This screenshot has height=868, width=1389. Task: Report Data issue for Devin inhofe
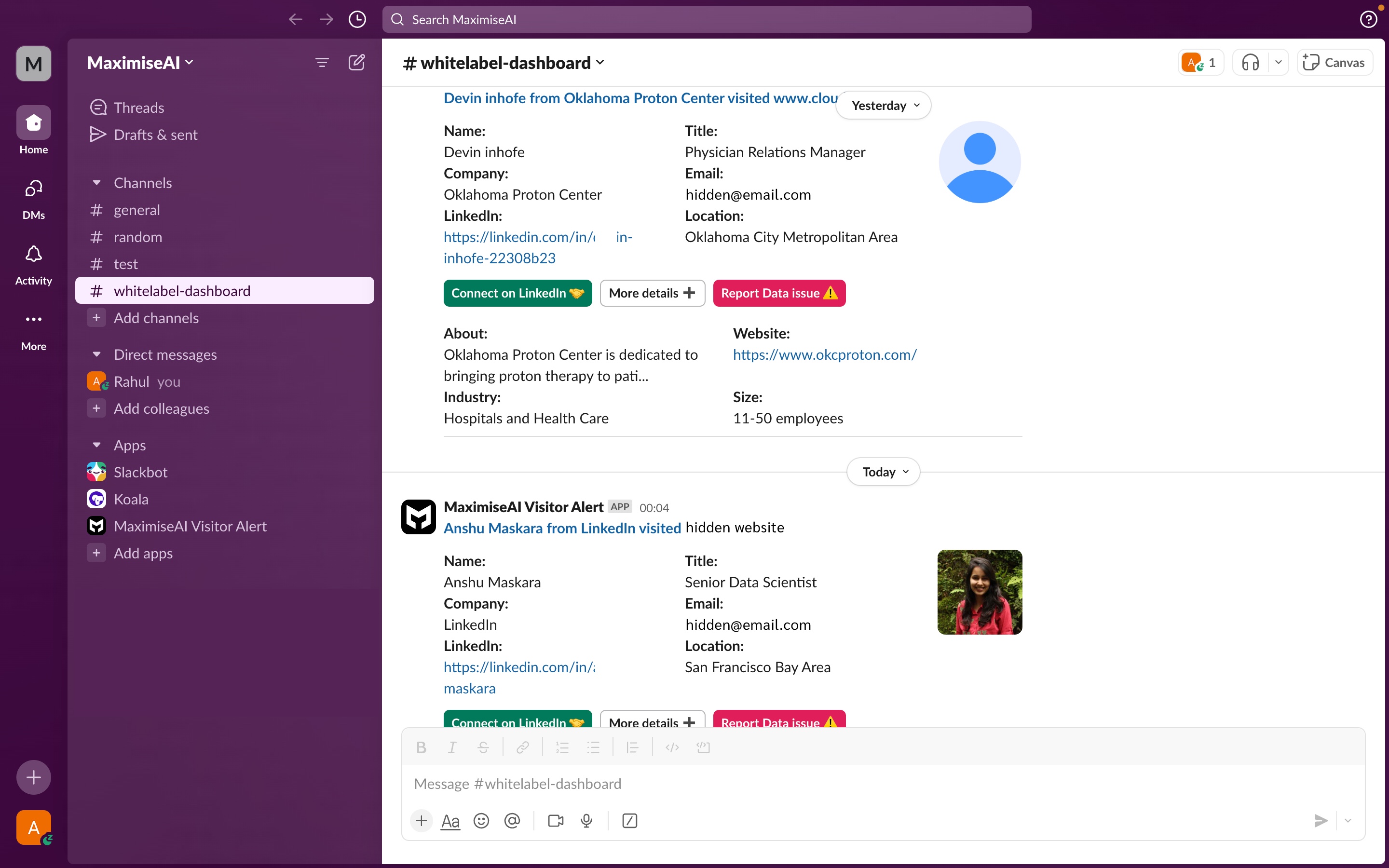coord(779,293)
